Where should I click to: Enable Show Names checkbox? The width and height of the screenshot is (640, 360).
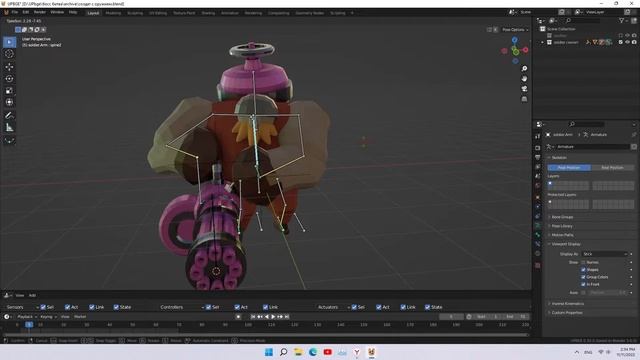click(x=583, y=262)
